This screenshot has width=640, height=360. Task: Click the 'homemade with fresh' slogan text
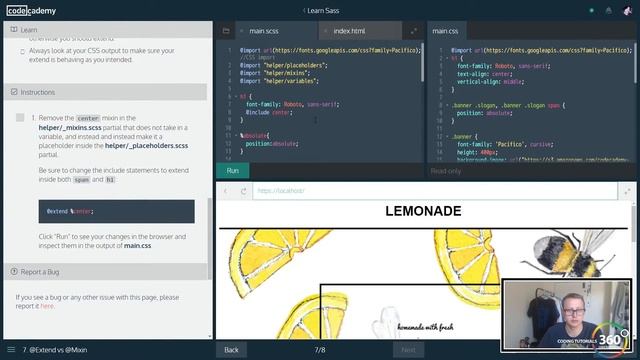point(425,327)
